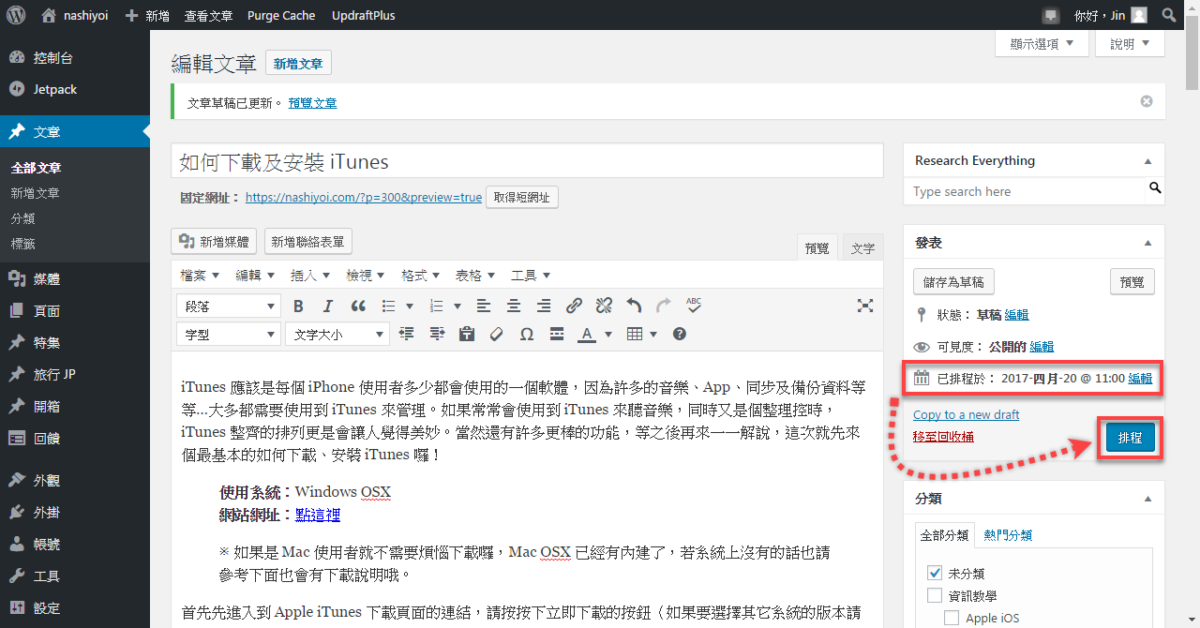Run the spellcheck tool
The height and width of the screenshot is (628, 1200).
694,306
